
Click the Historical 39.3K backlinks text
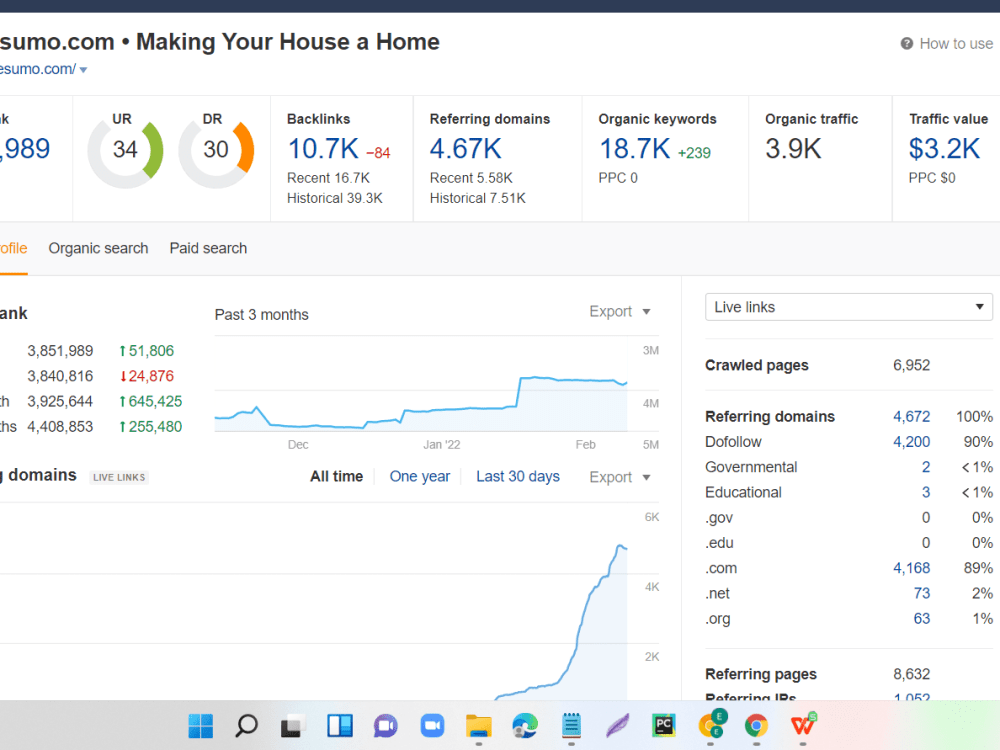[x=334, y=198]
